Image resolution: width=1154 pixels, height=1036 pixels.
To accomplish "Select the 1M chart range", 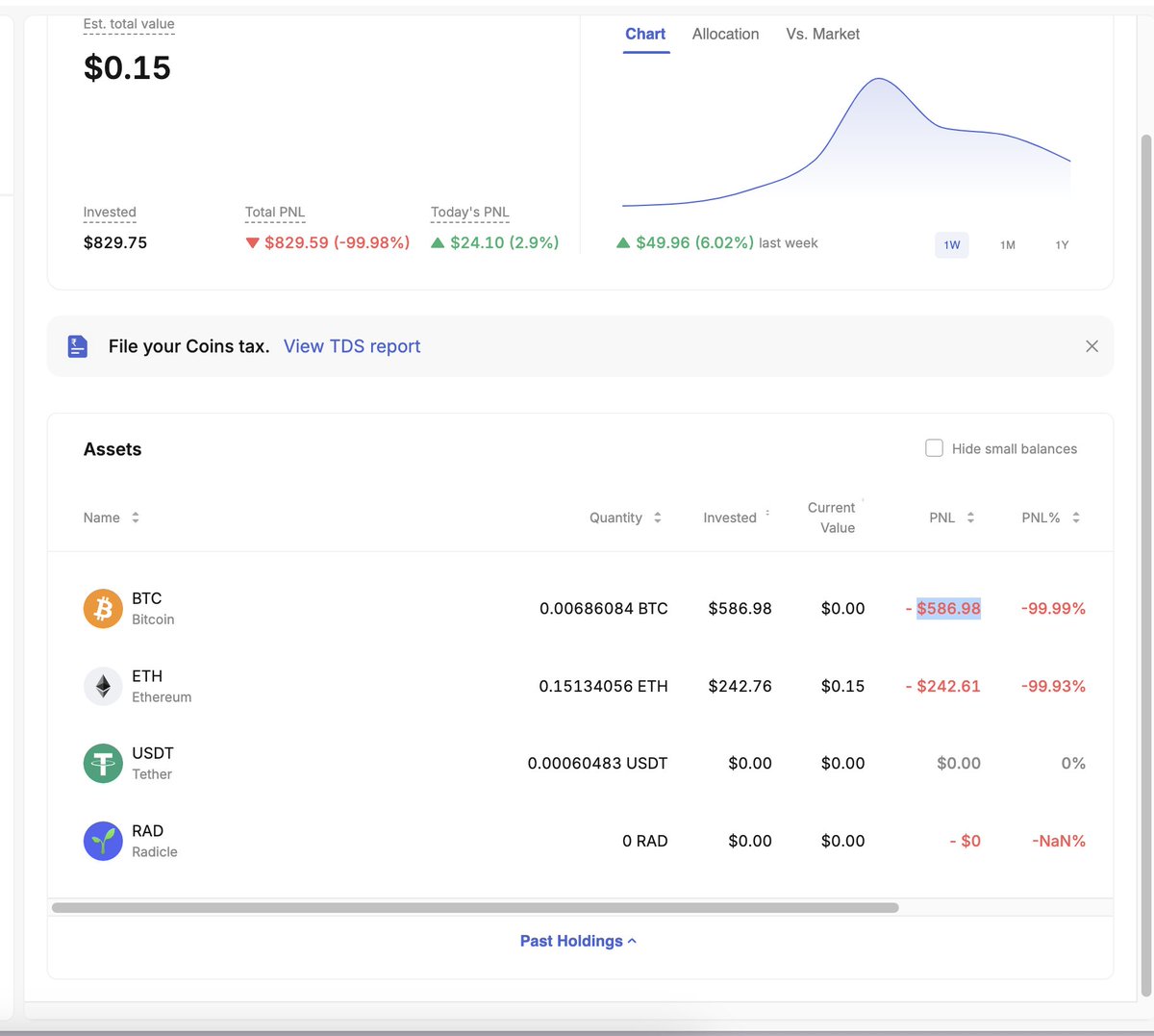I will click(1008, 244).
